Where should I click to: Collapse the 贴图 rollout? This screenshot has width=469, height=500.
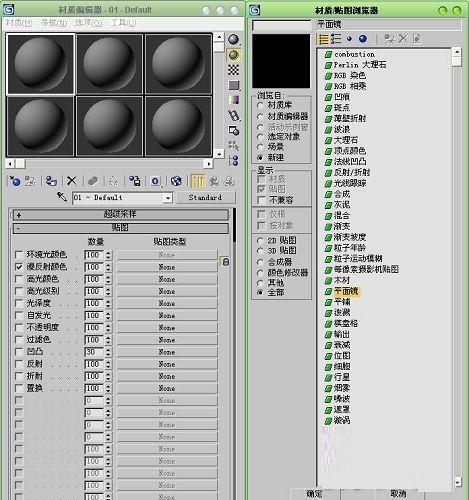pos(120,228)
